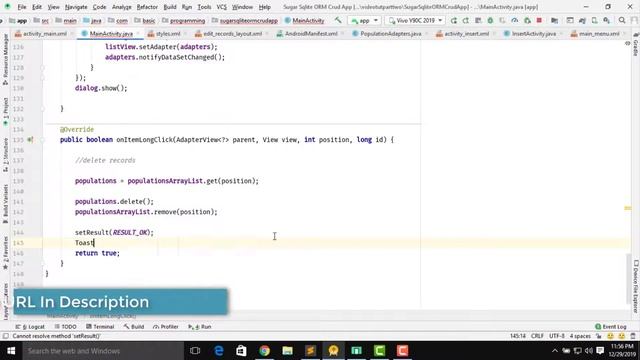
Task: Toggle the Favorites tool window
Action: pyautogui.click(x=5, y=253)
